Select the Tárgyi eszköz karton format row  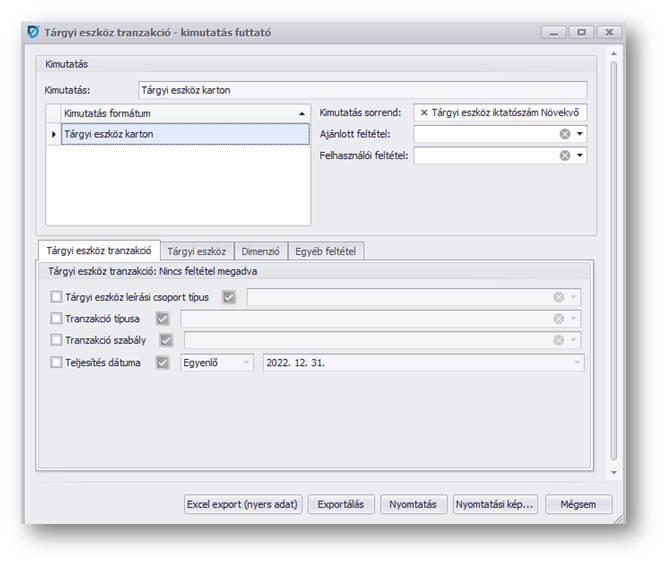click(180, 133)
